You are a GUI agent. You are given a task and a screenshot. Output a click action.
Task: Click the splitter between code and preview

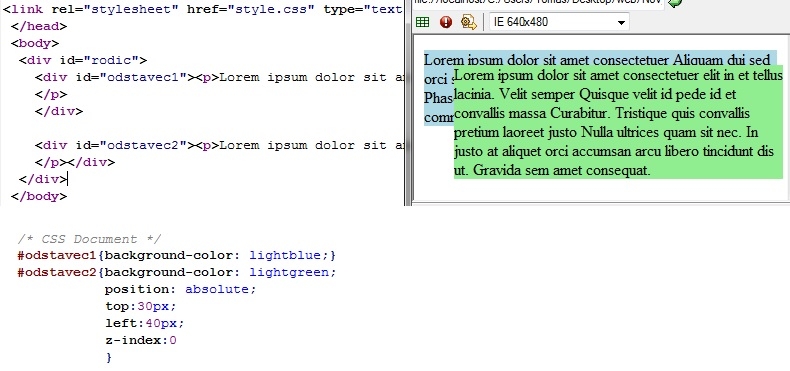[407, 103]
